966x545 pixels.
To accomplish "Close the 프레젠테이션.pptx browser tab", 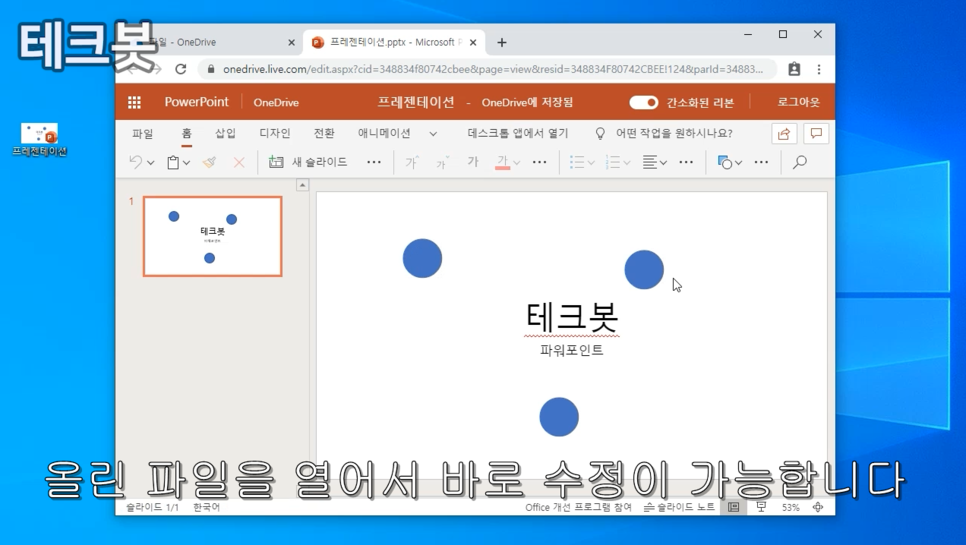I will [473, 42].
